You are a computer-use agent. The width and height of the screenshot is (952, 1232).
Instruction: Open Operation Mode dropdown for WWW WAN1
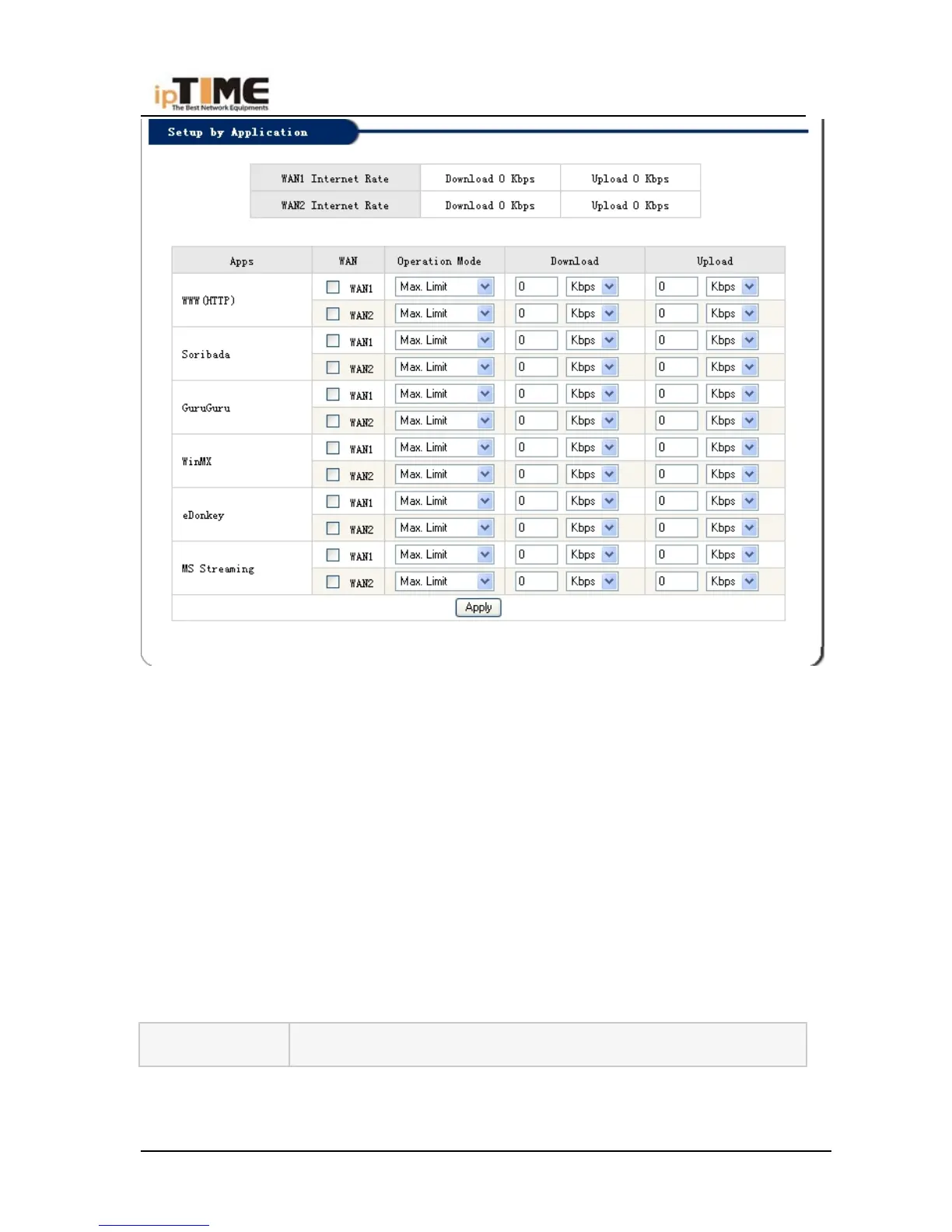pos(444,287)
